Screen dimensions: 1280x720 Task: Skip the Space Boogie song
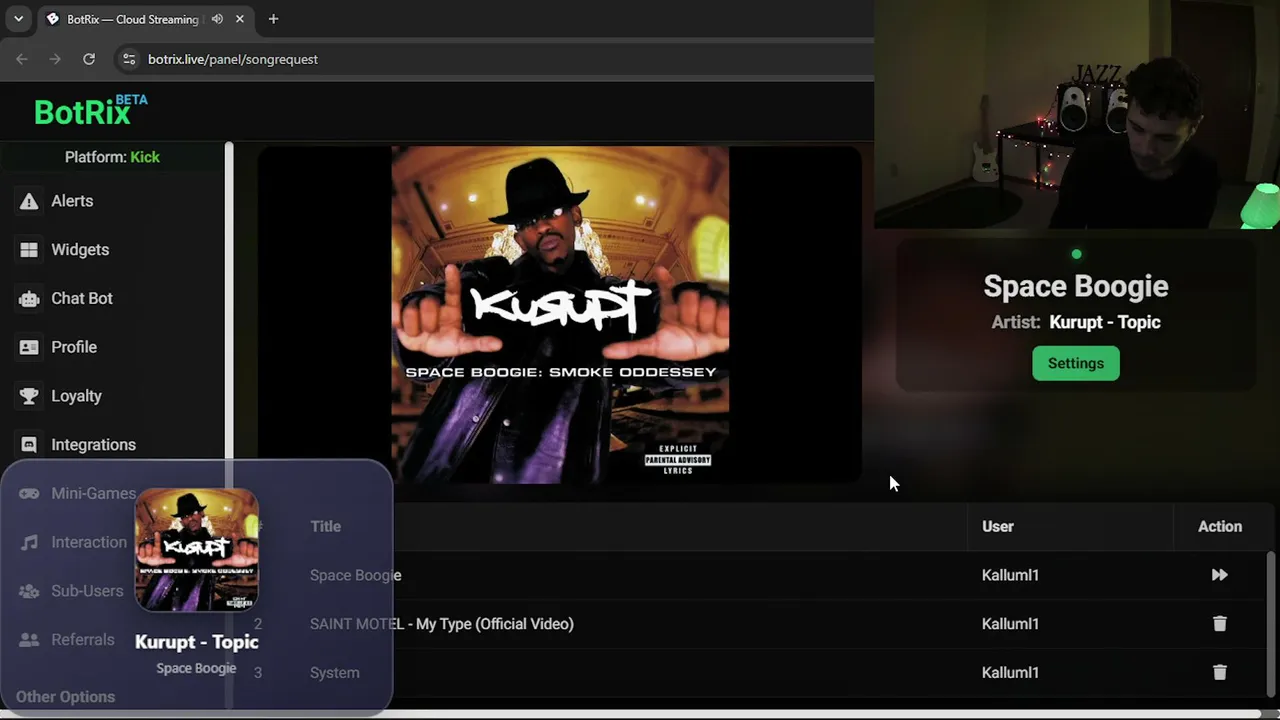pyautogui.click(x=1219, y=575)
